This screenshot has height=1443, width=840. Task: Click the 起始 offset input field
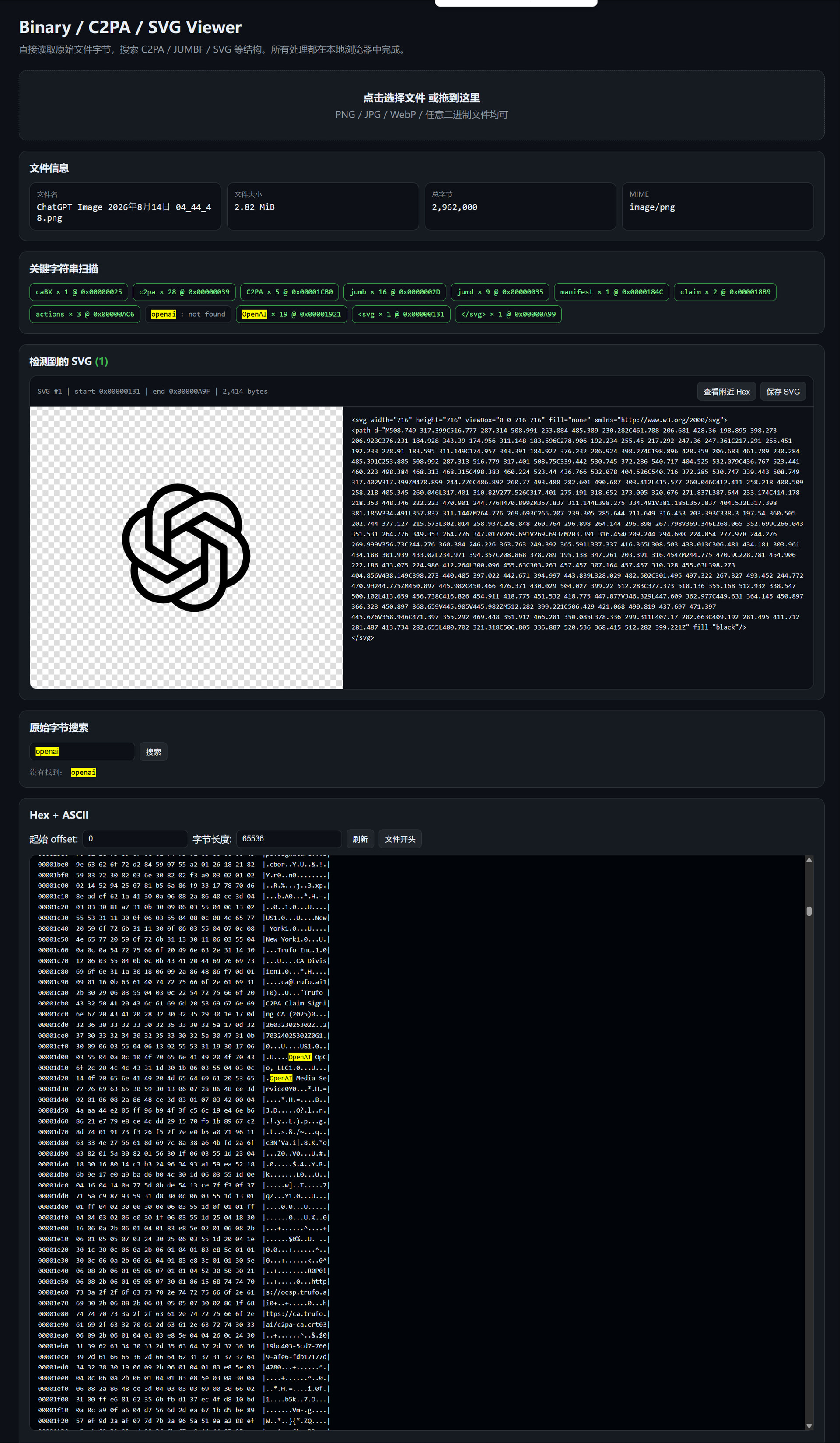[135, 839]
